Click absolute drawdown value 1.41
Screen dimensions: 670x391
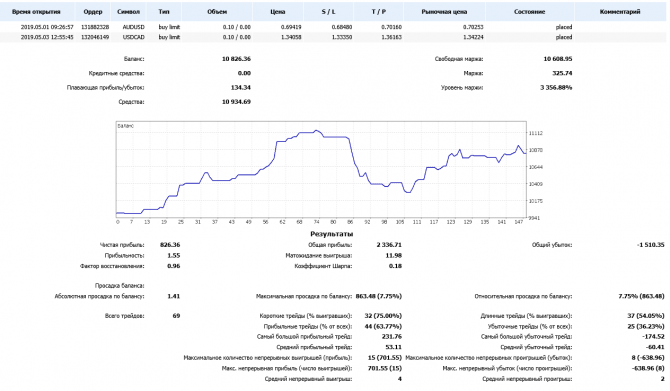click(174, 296)
